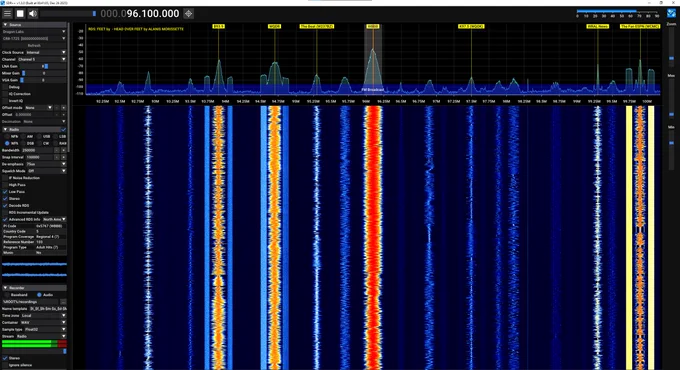The width and height of the screenshot is (680, 370).
Task: Open Squelch Mode dropdown
Action: point(47,171)
